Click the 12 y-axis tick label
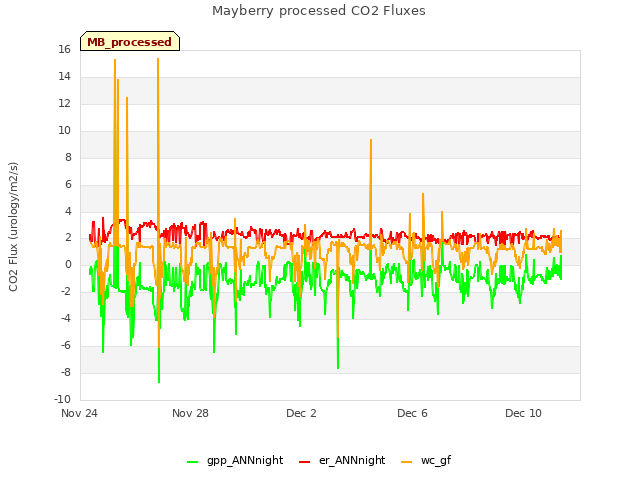The height and width of the screenshot is (480, 640). 64,104
